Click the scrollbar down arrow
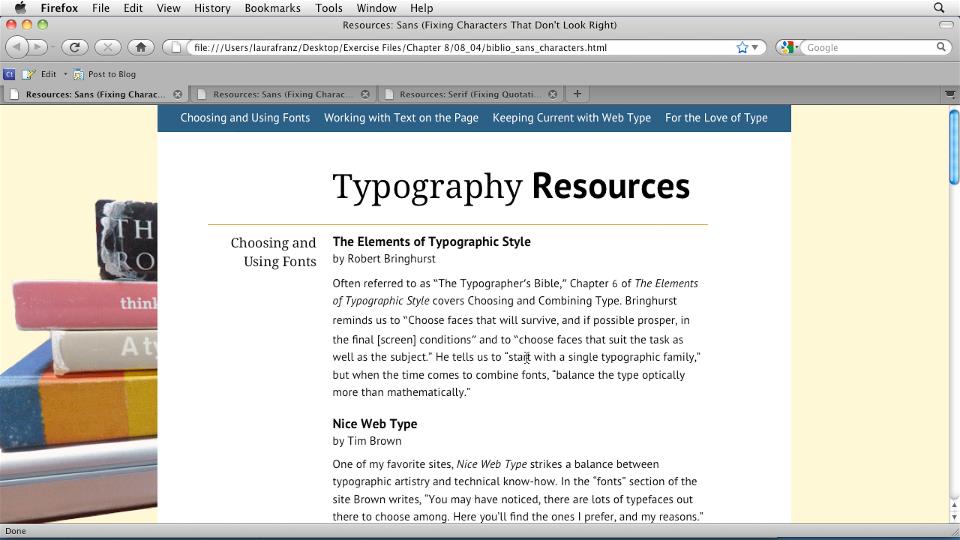Screen dimensions: 960x540 pyautogui.click(x=954, y=517)
